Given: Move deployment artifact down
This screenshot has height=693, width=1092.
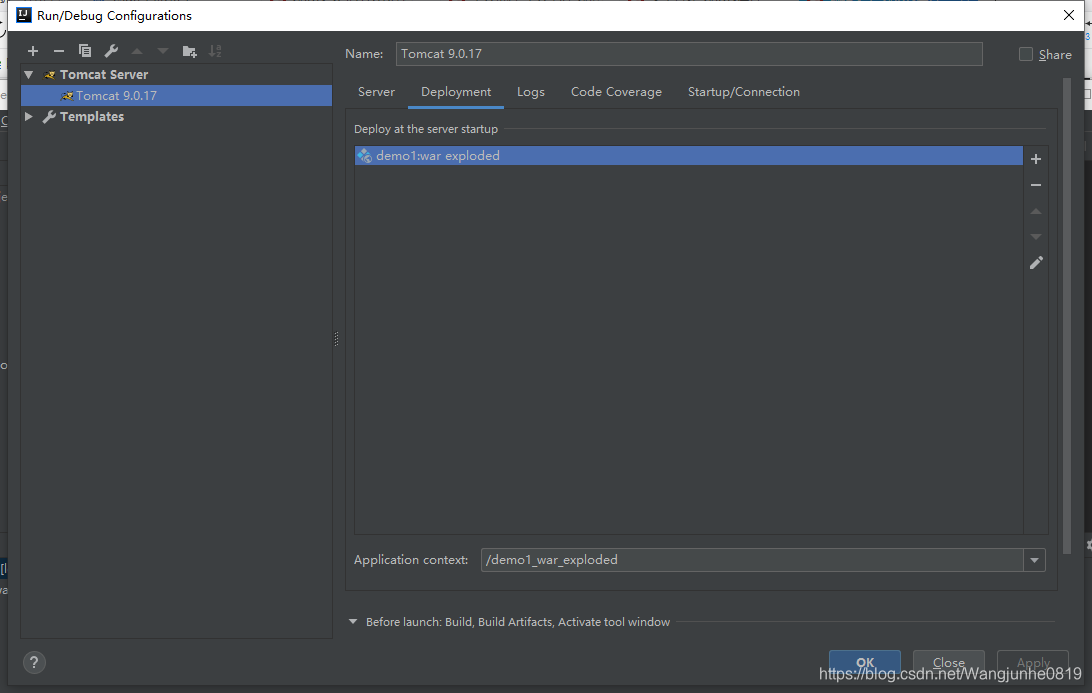Looking at the screenshot, I should 1036,237.
